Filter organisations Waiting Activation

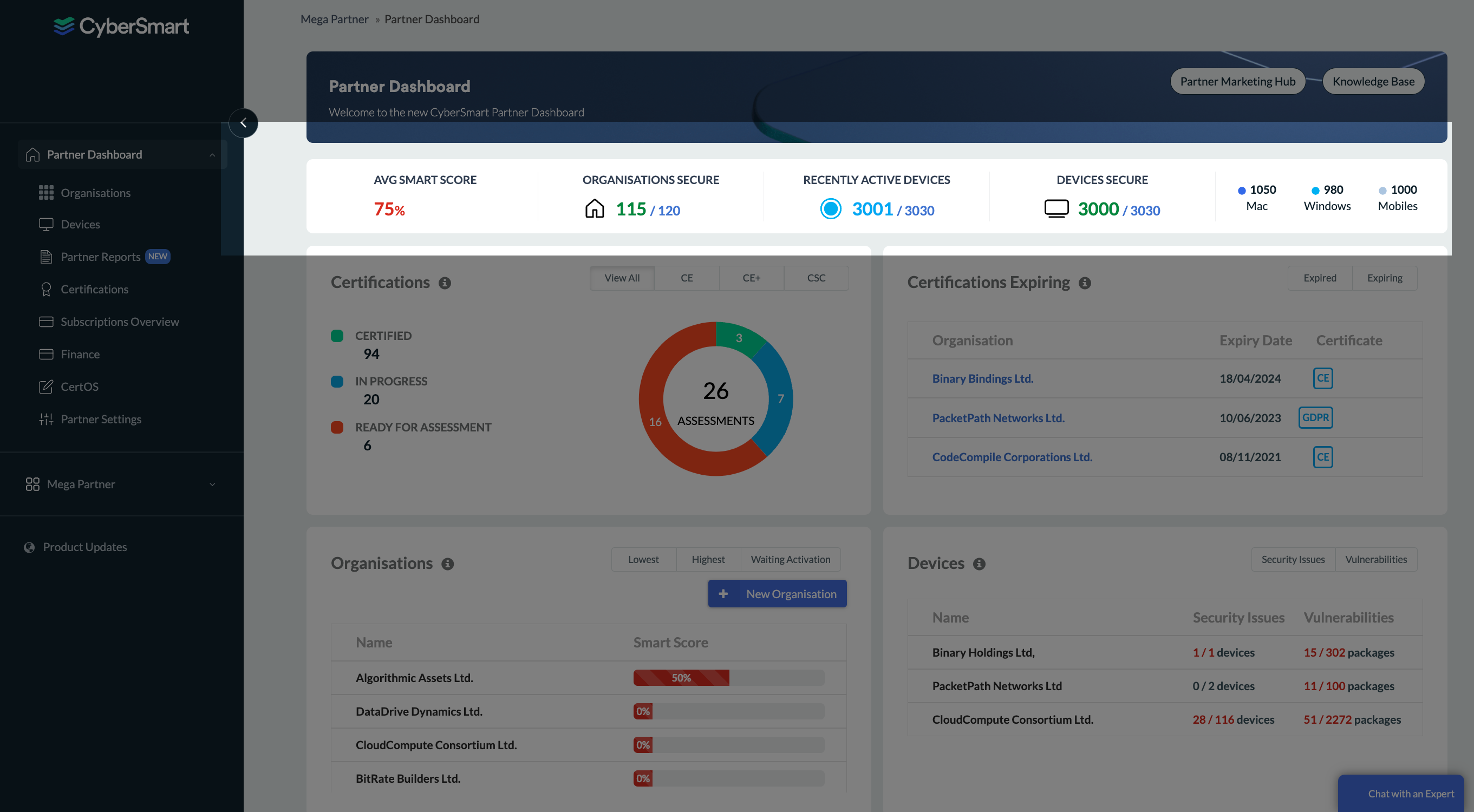(x=790, y=559)
